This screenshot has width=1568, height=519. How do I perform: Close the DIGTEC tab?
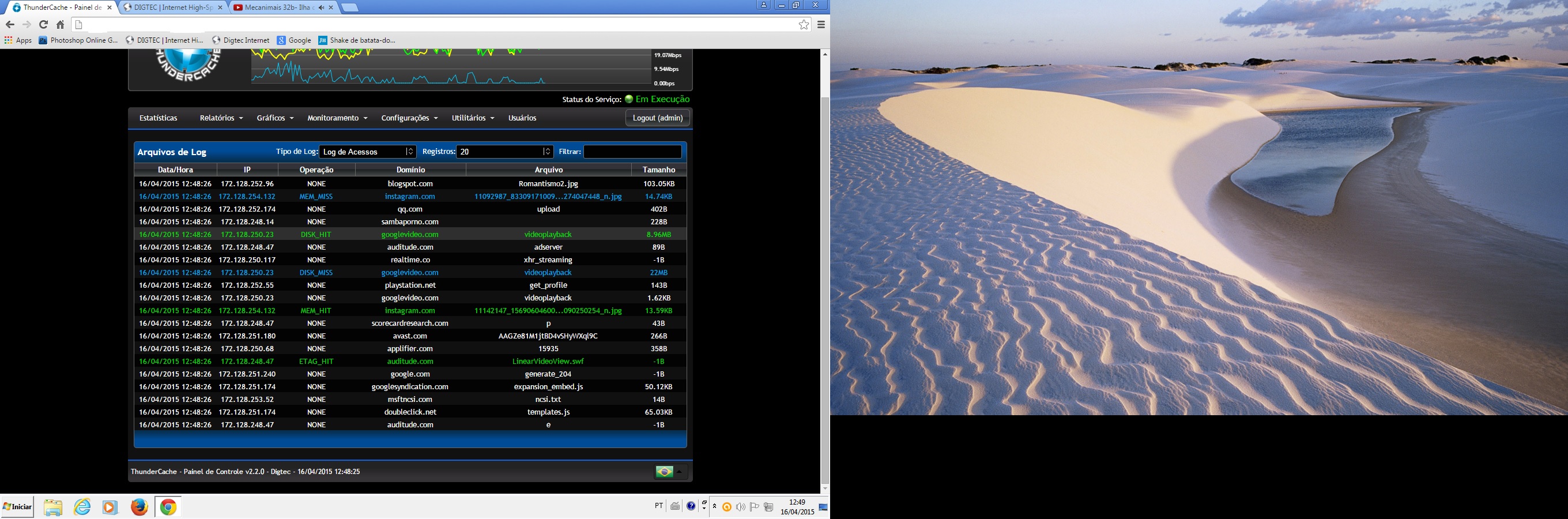220,7
